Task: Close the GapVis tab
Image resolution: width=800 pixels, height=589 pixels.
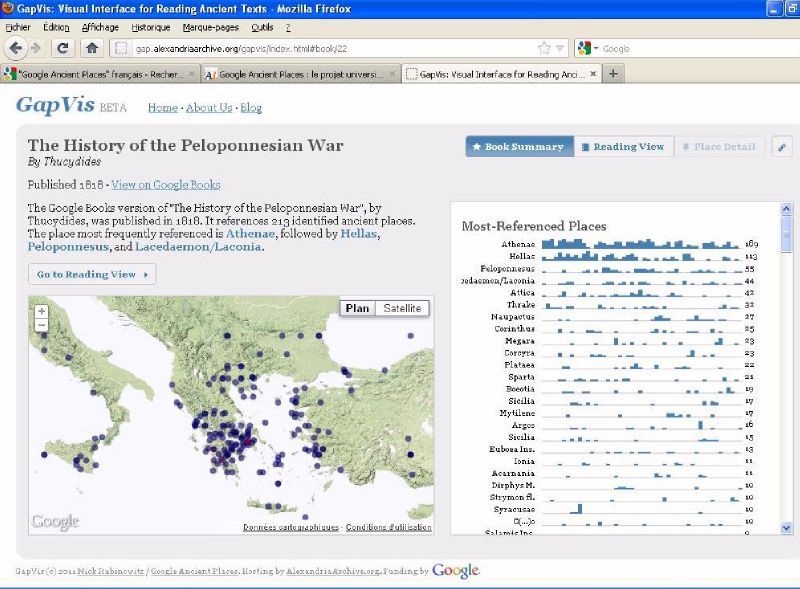Action: 593,74
